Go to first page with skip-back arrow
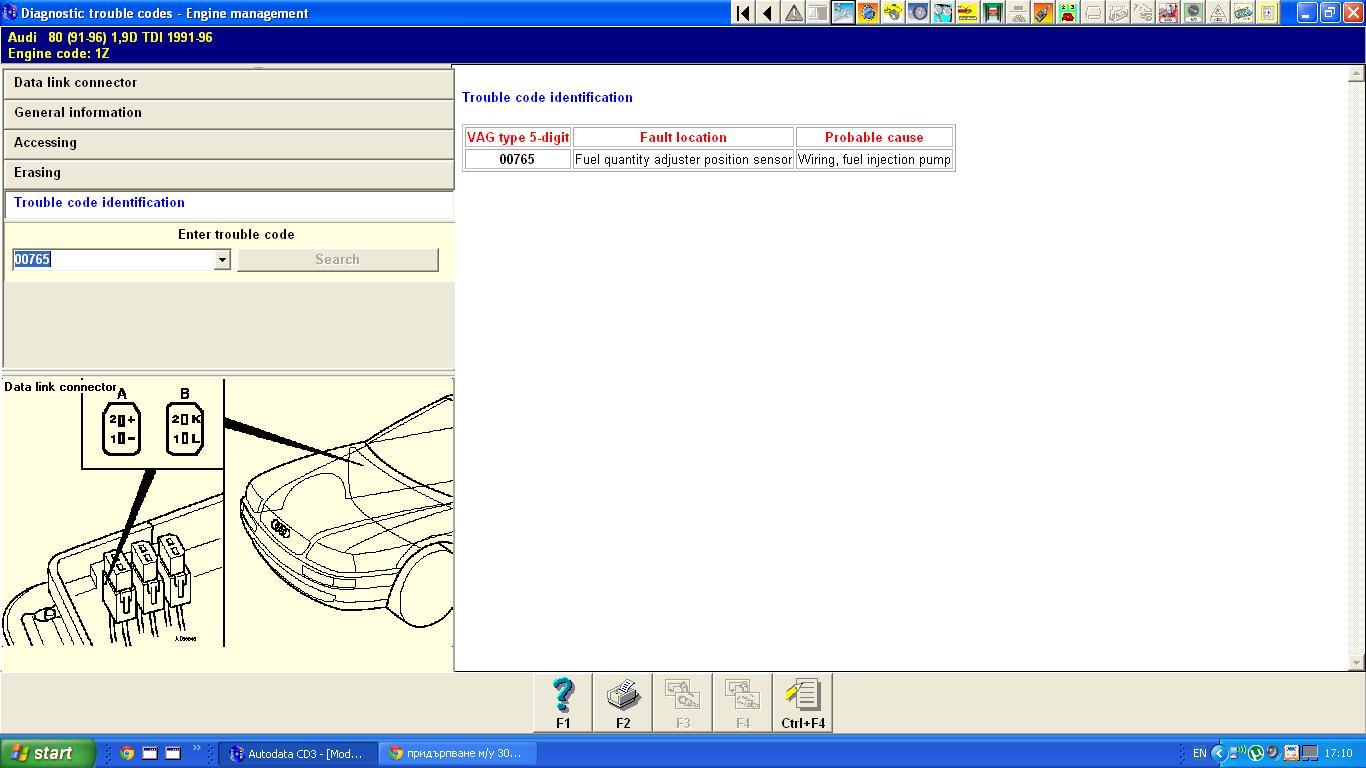 pyautogui.click(x=743, y=13)
